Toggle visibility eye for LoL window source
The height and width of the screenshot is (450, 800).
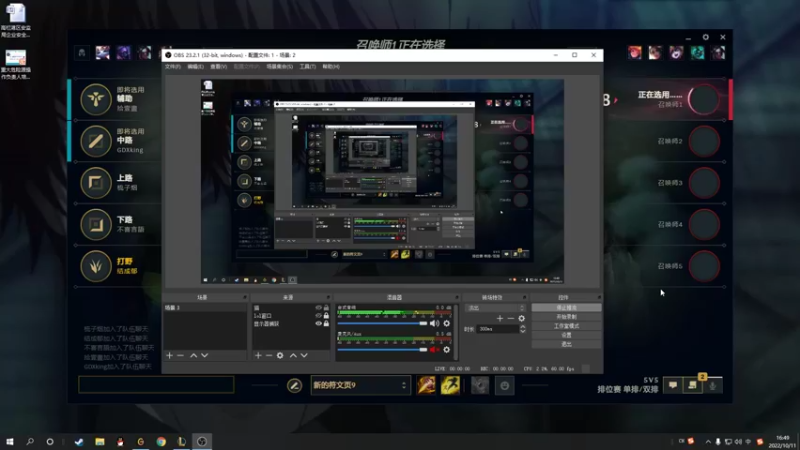(318, 316)
